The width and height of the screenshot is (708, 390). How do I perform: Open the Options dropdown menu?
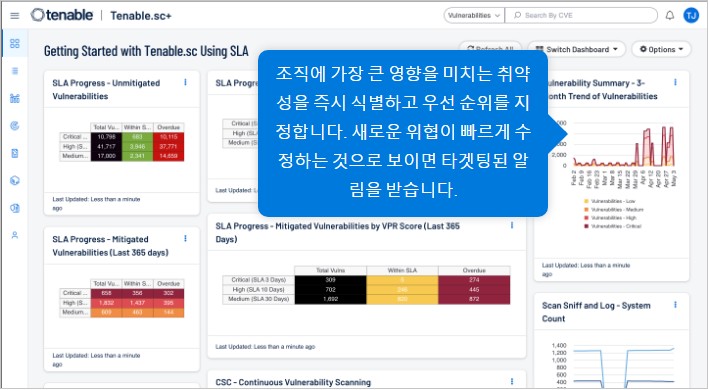click(x=661, y=49)
